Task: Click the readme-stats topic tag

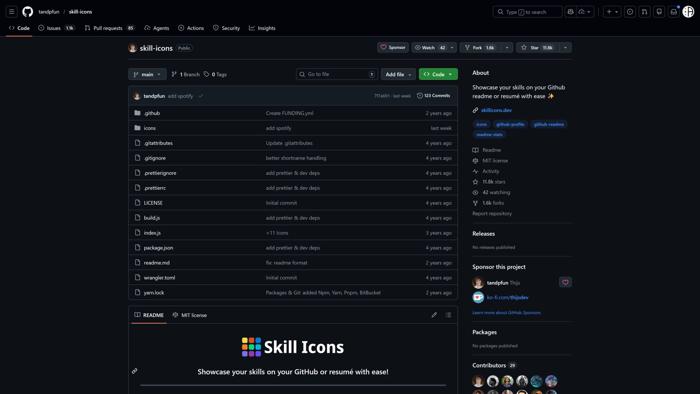Action: tap(489, 134)
